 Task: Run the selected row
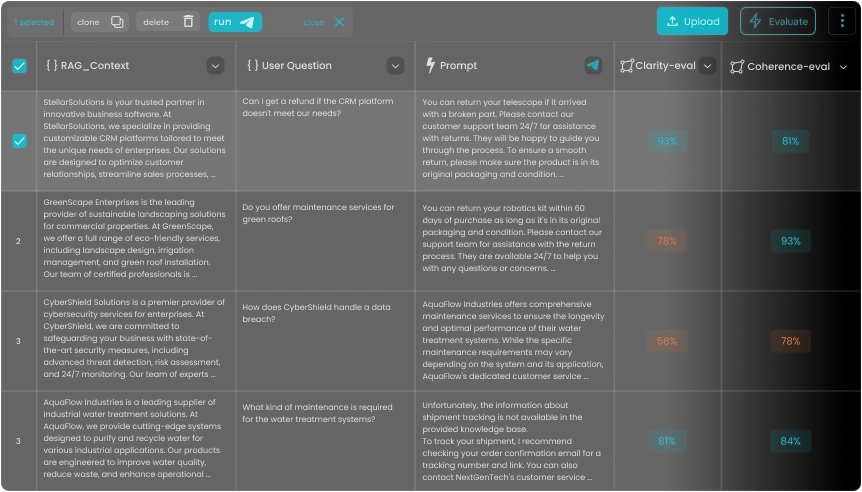coord(235,22)
